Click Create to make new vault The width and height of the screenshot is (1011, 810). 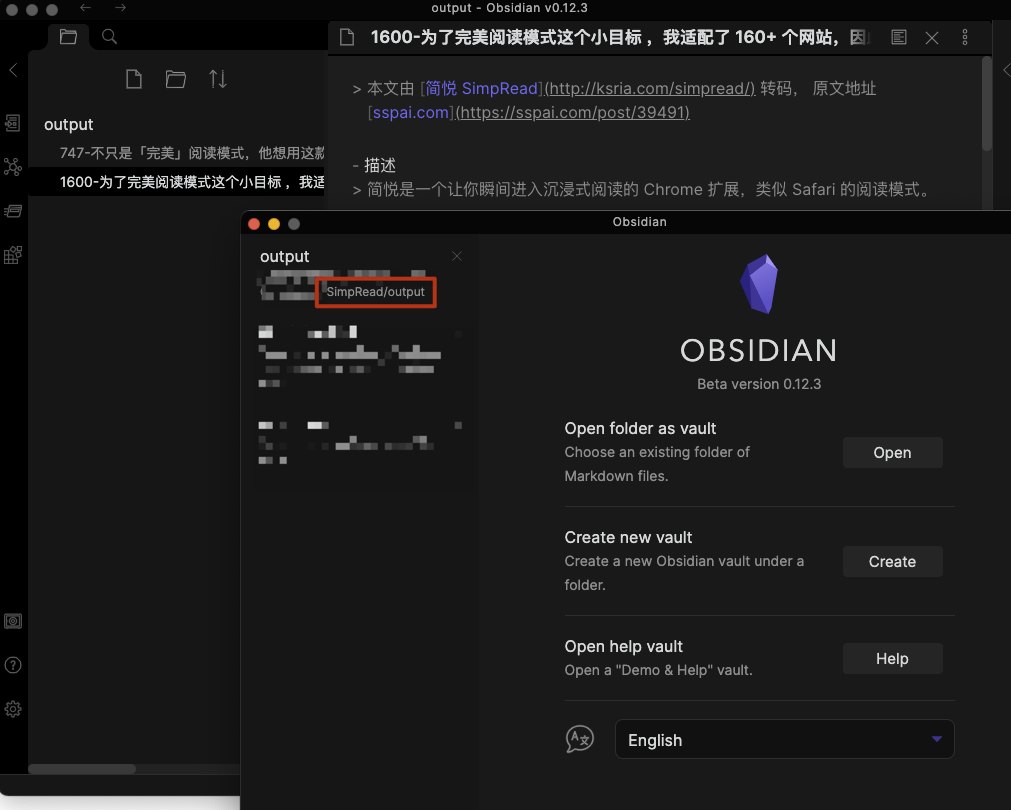pos(892,562)
